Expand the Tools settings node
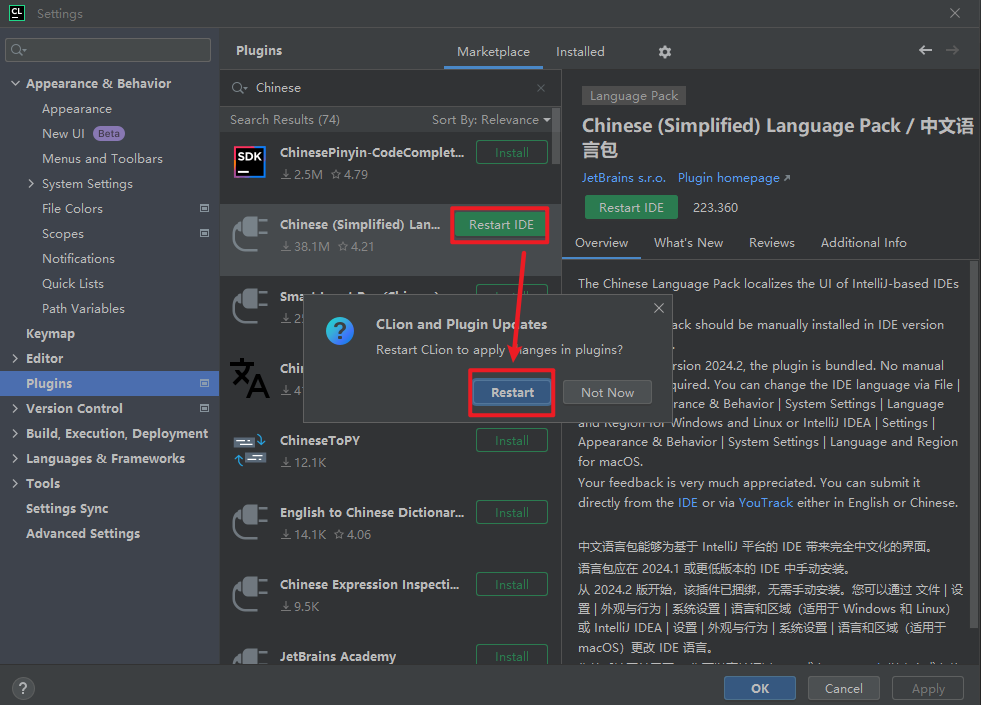This screenshot has height=705, width=981. pyautogui.click(x=15, y=484)
